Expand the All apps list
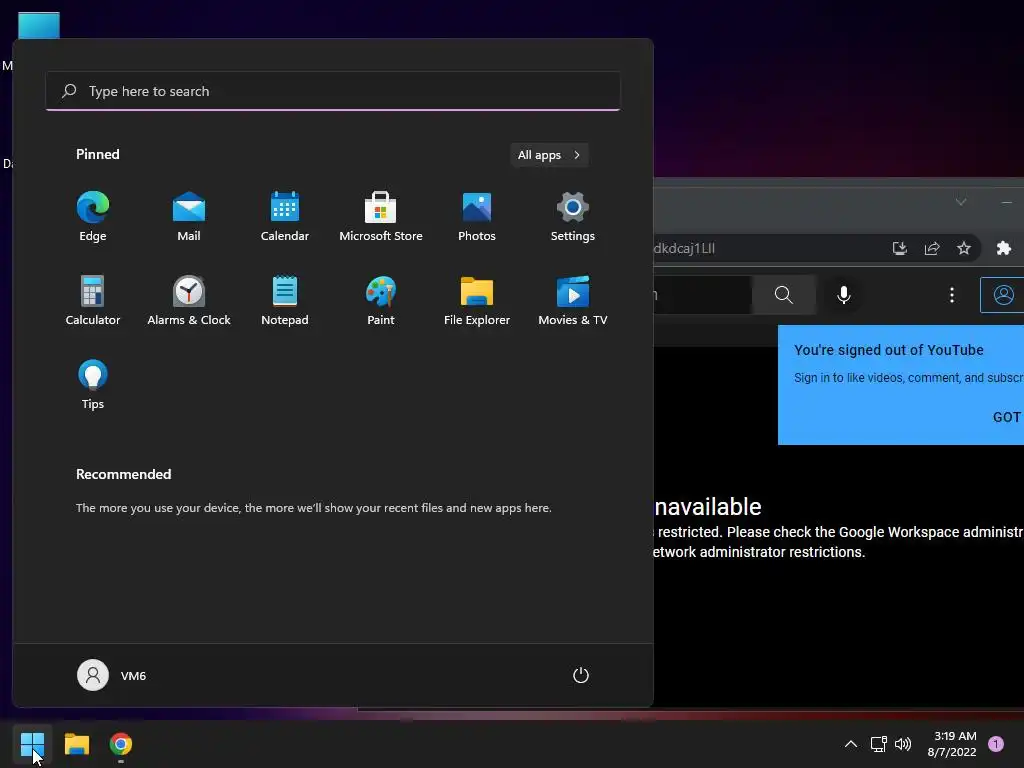Viewport: 1024px width, 768px height. (549, 155)
